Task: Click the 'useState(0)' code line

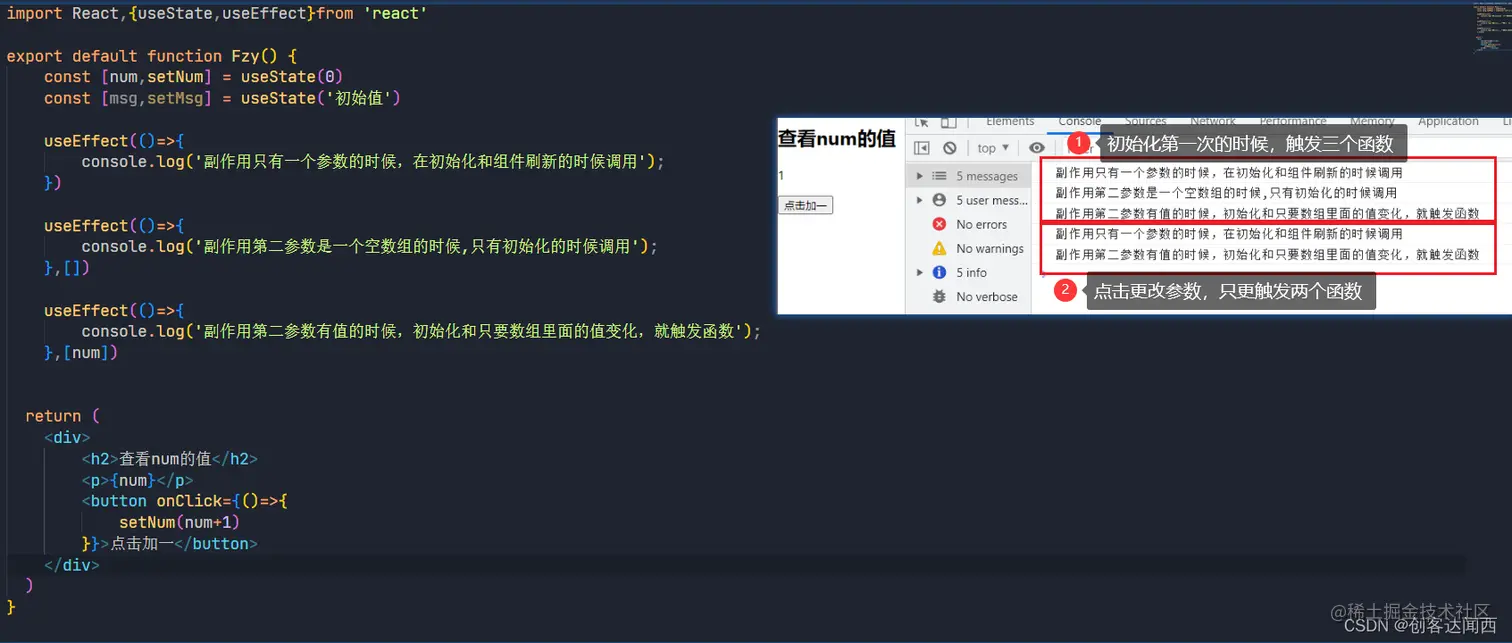Action: tap(194, 77)
